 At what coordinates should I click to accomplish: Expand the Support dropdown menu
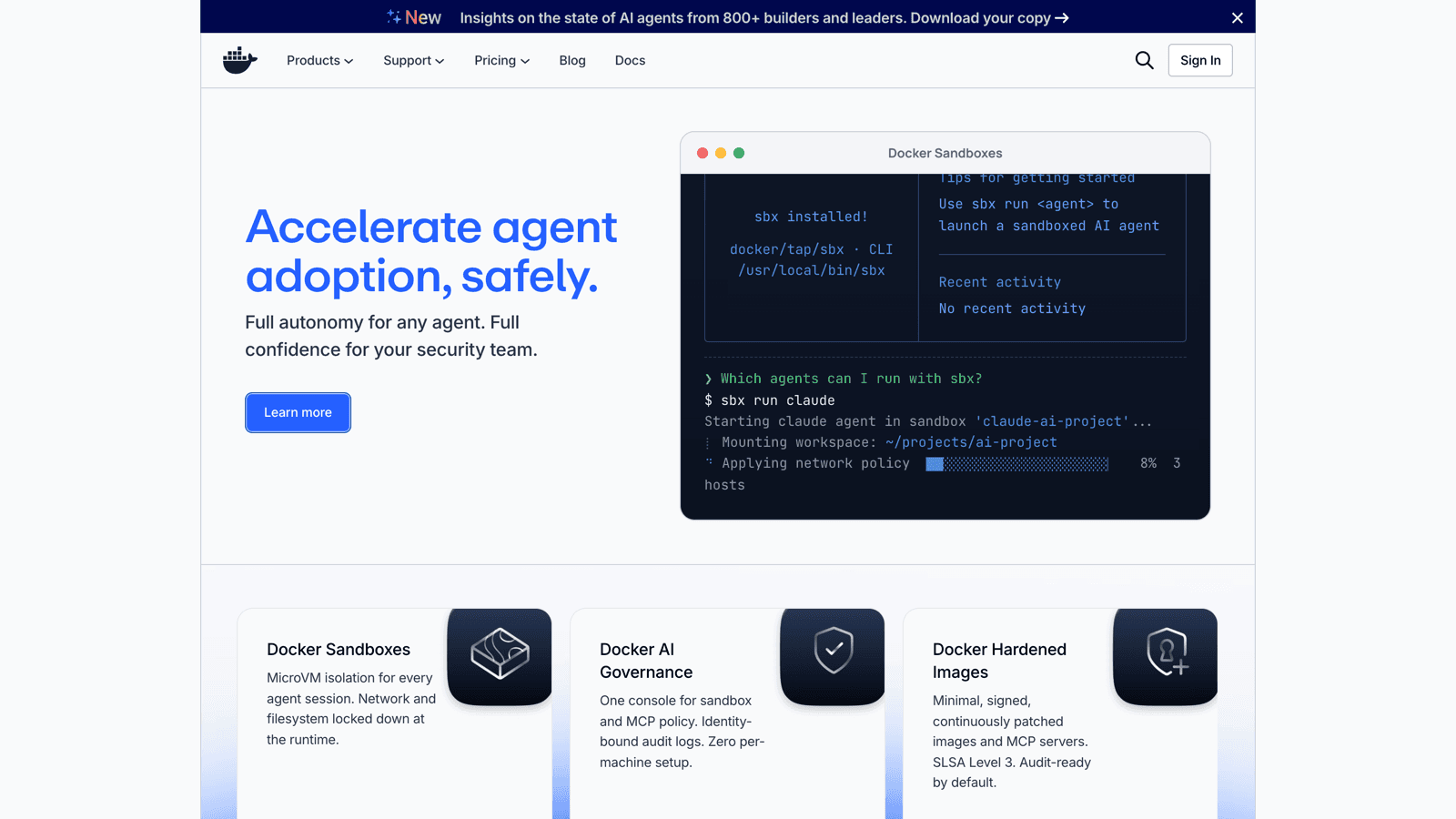tap(413, 60)
